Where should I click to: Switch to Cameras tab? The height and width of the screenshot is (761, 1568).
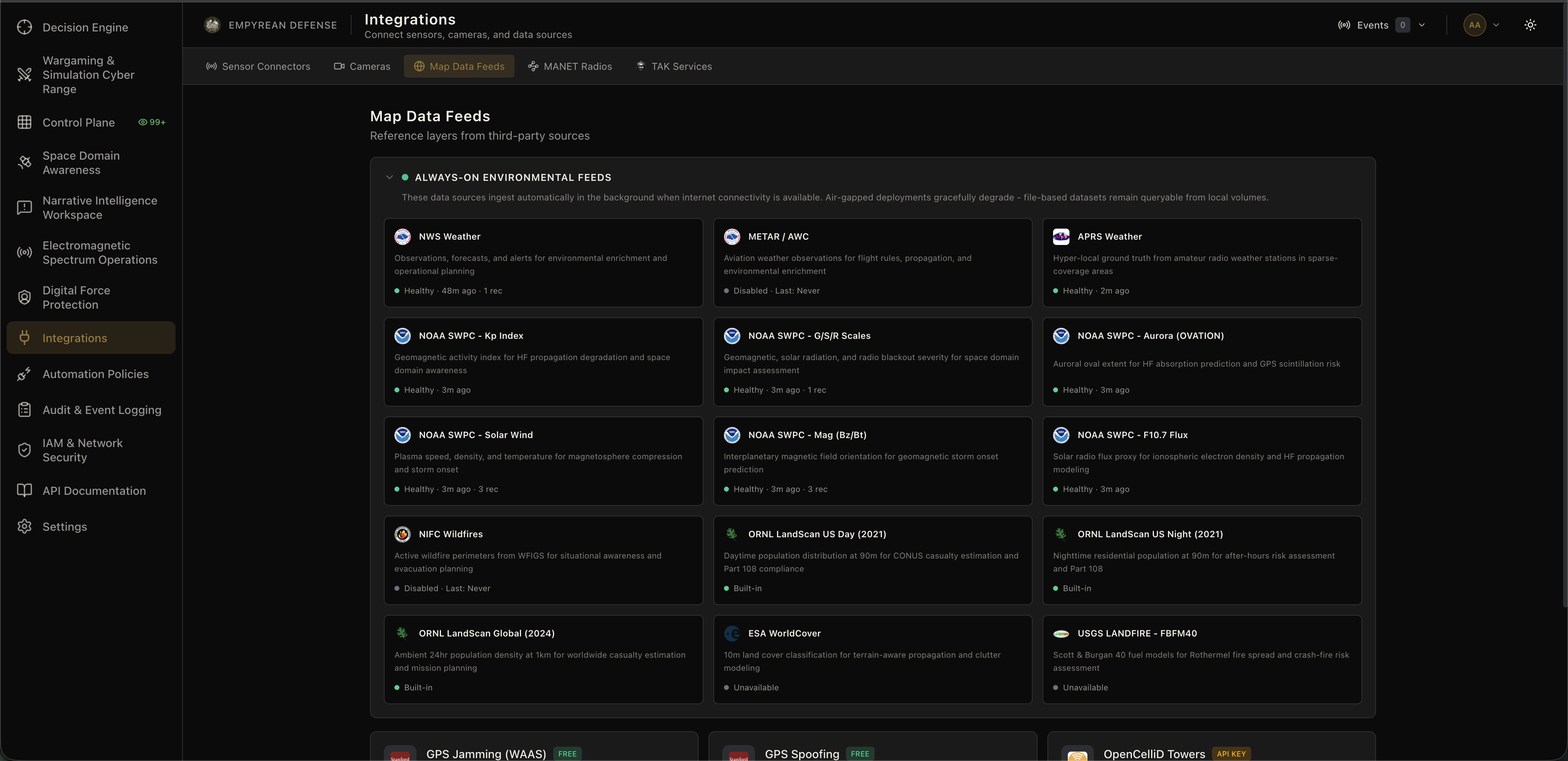(362, 67)
